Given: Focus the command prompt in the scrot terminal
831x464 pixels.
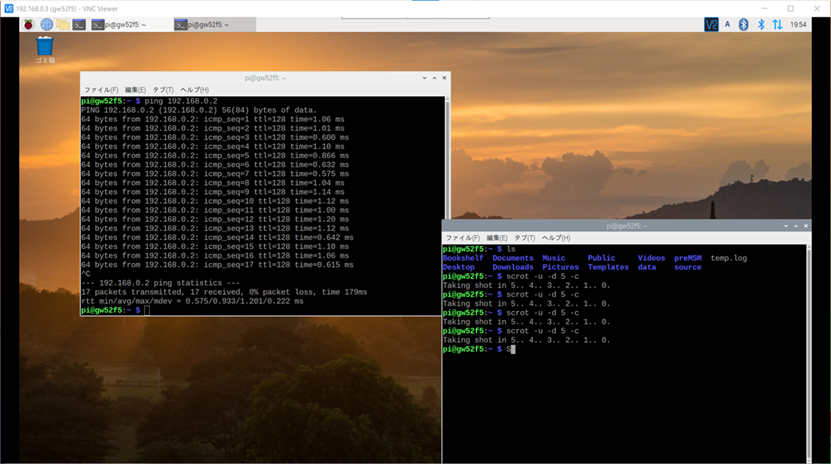Looking at the screenshot, I should (512, 349).
